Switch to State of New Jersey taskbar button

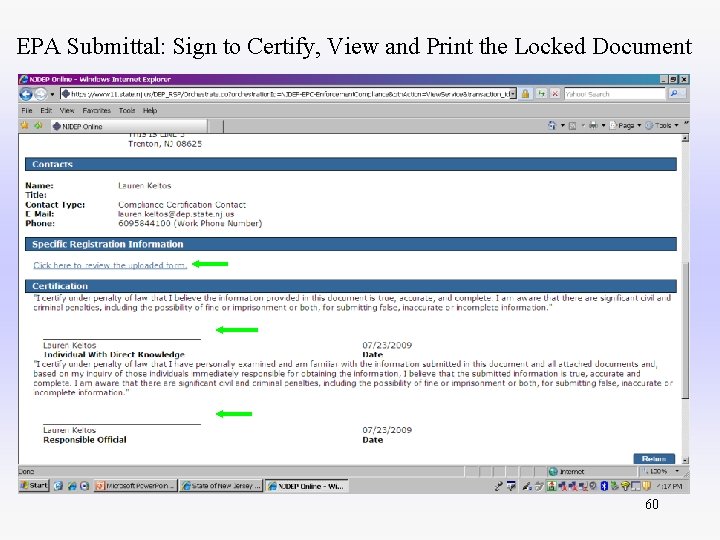coord(221,486)
